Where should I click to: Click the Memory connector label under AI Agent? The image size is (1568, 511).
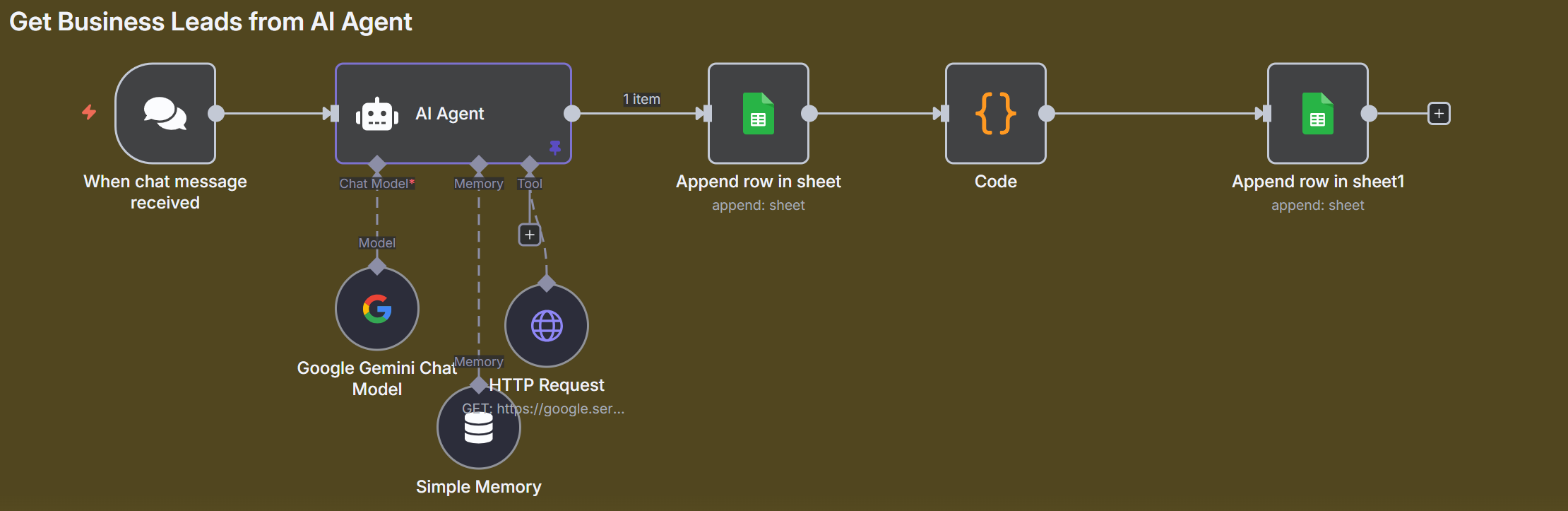point(478,184)
